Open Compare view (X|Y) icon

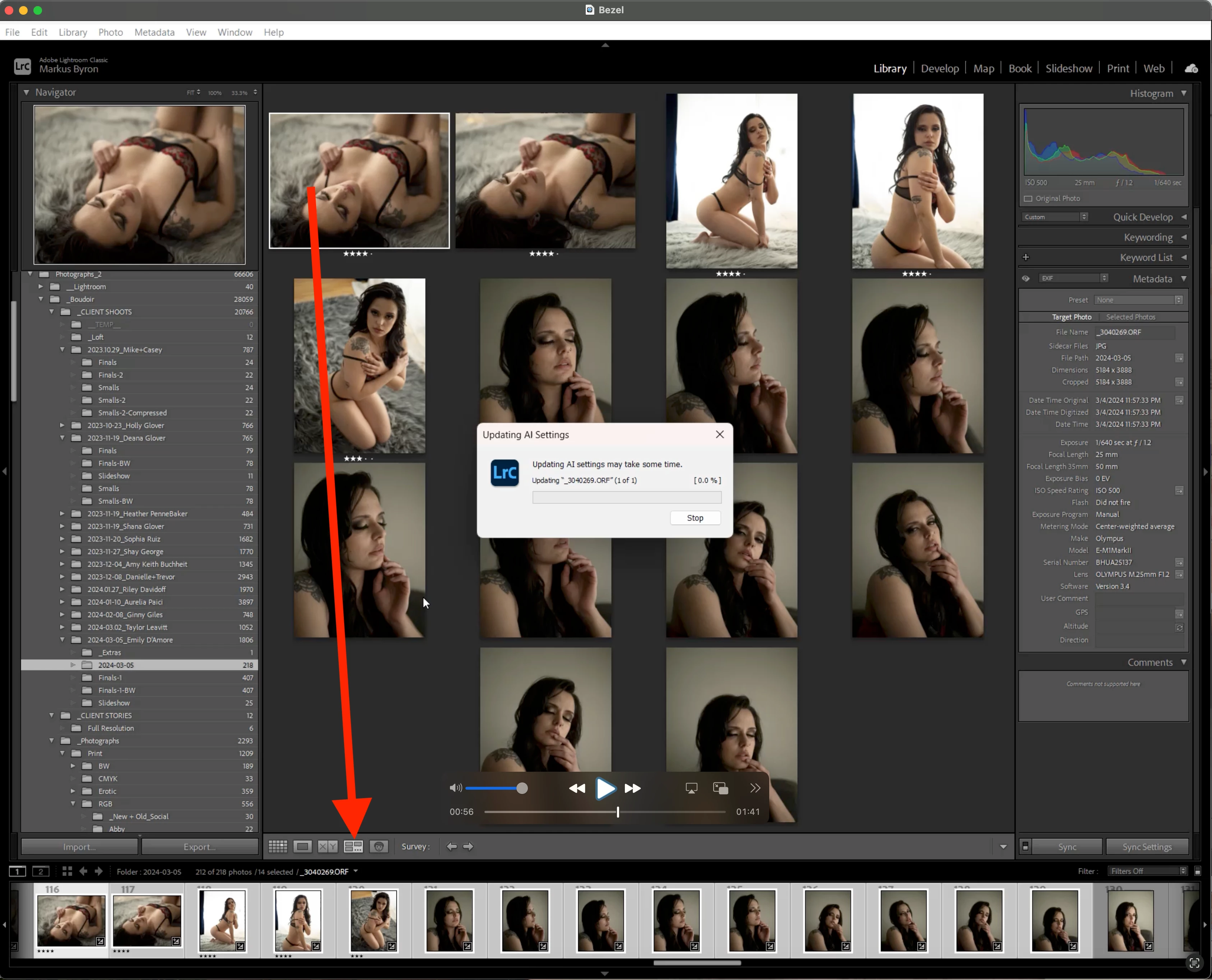coord(328,846)
